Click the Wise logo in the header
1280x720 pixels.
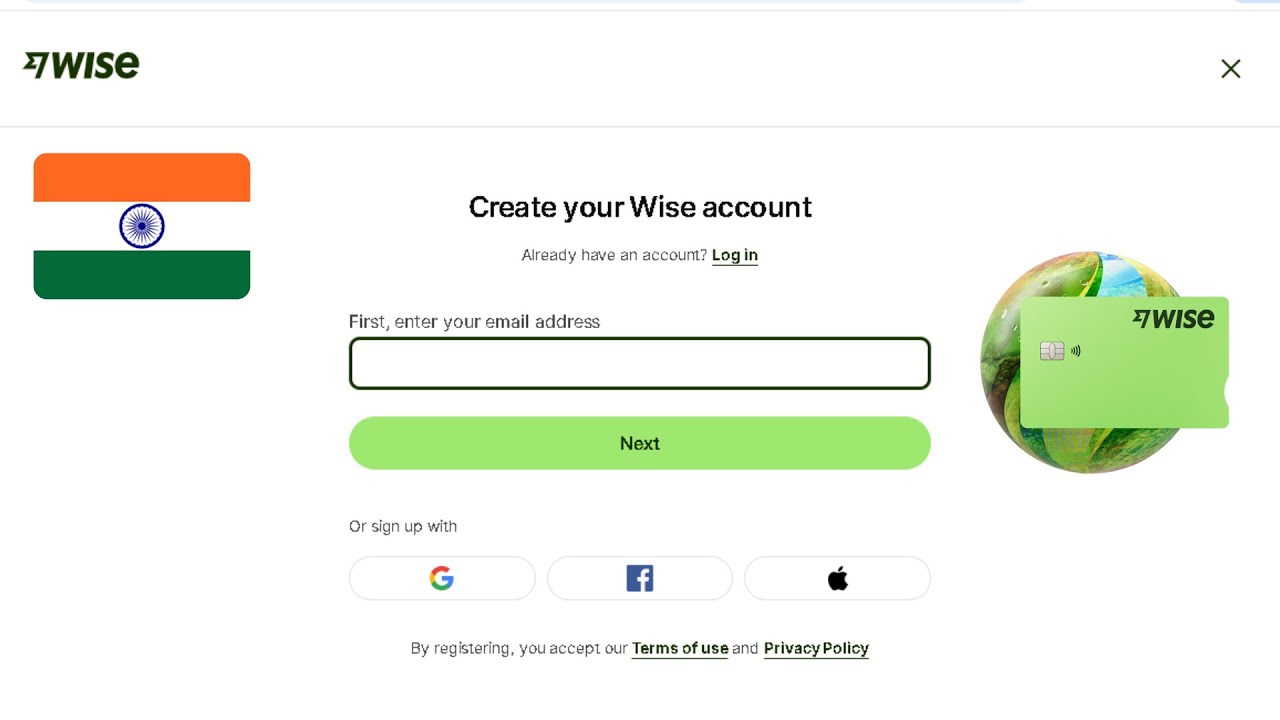click(81, 65)
